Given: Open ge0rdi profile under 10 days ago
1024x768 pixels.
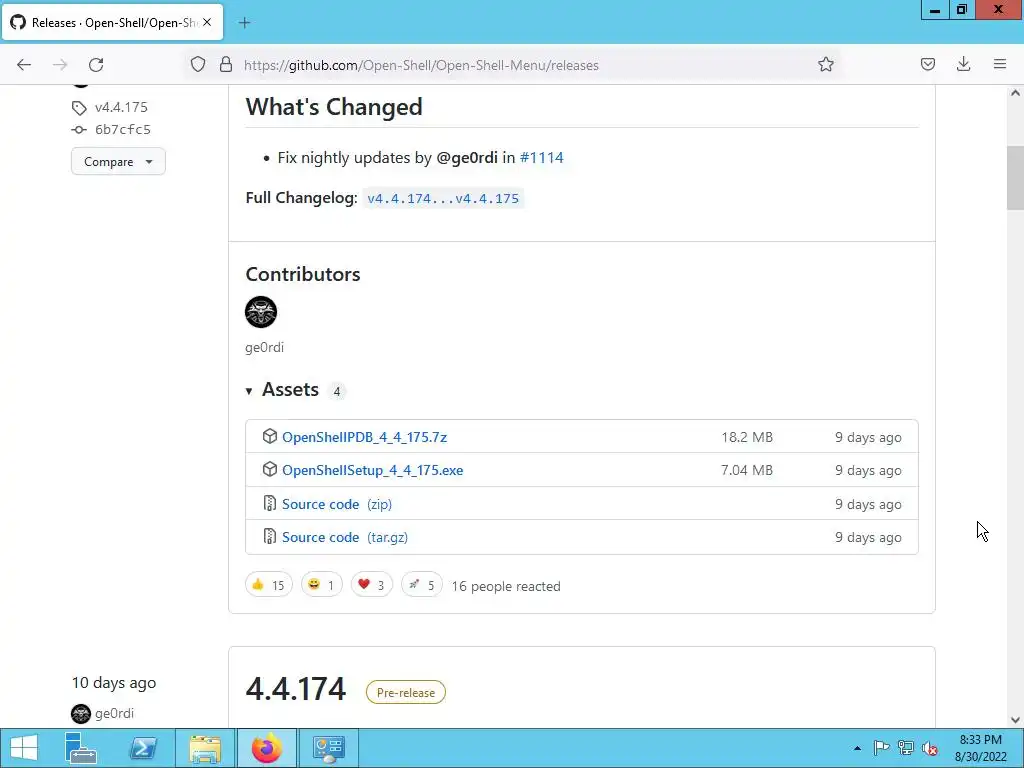Looking at the screenshot, I should coord(114,713).
